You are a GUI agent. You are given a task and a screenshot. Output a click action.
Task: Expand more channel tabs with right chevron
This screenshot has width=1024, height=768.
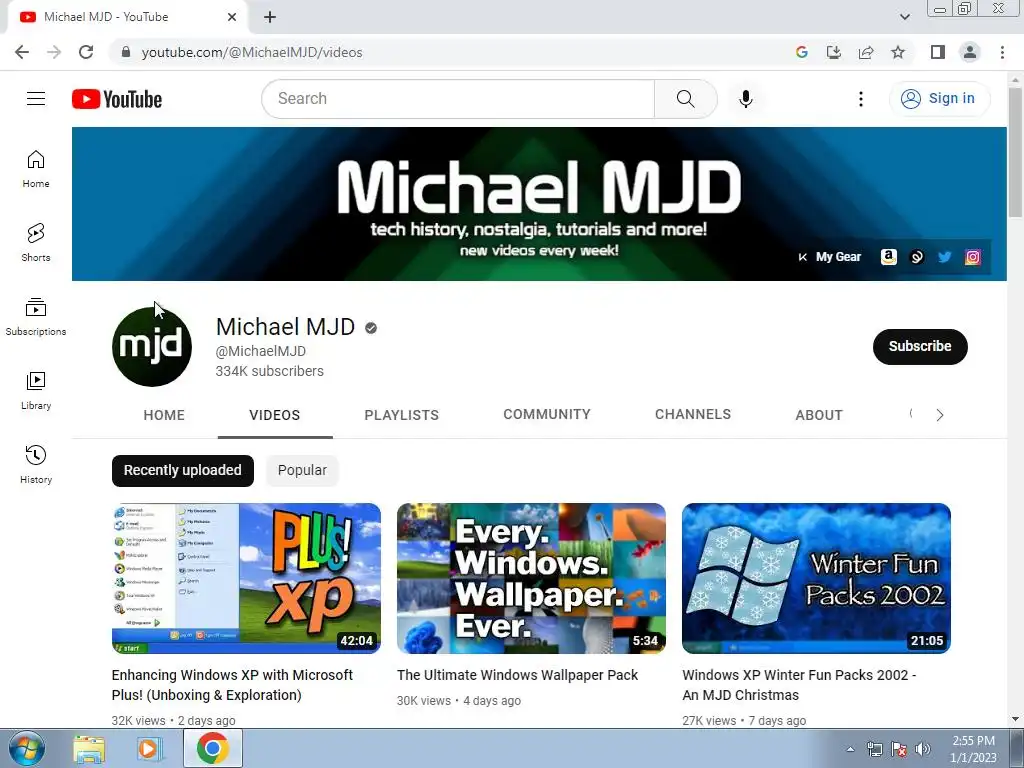pyautogui.click(x=940, y=415)
